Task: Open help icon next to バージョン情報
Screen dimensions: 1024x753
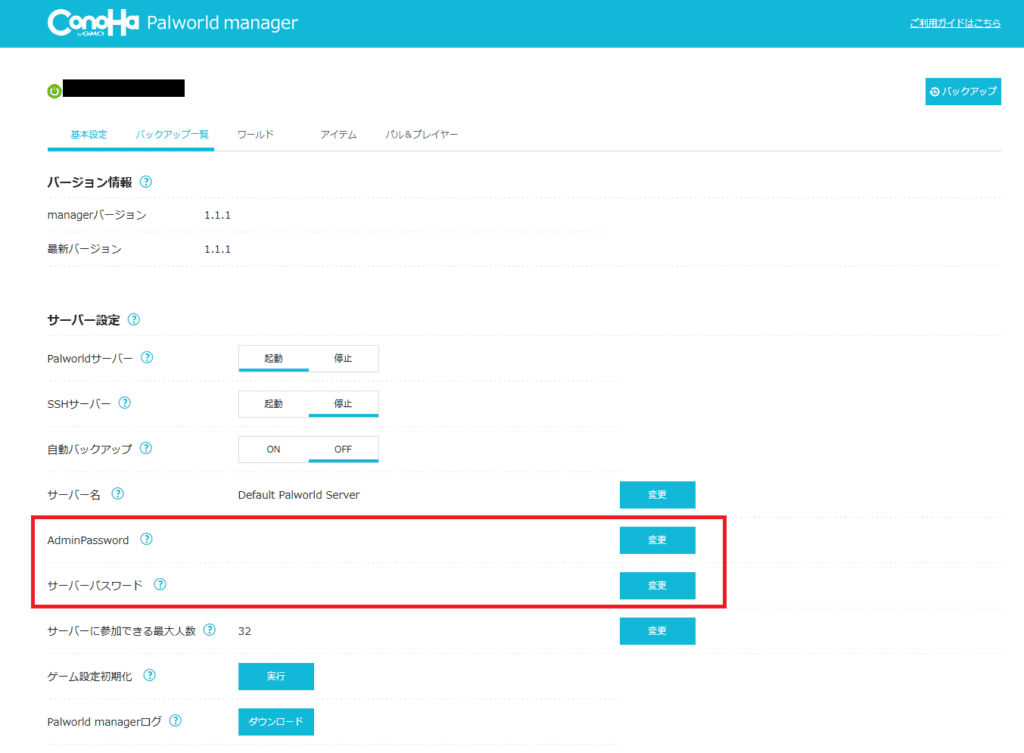Action: tap(146, 182)
